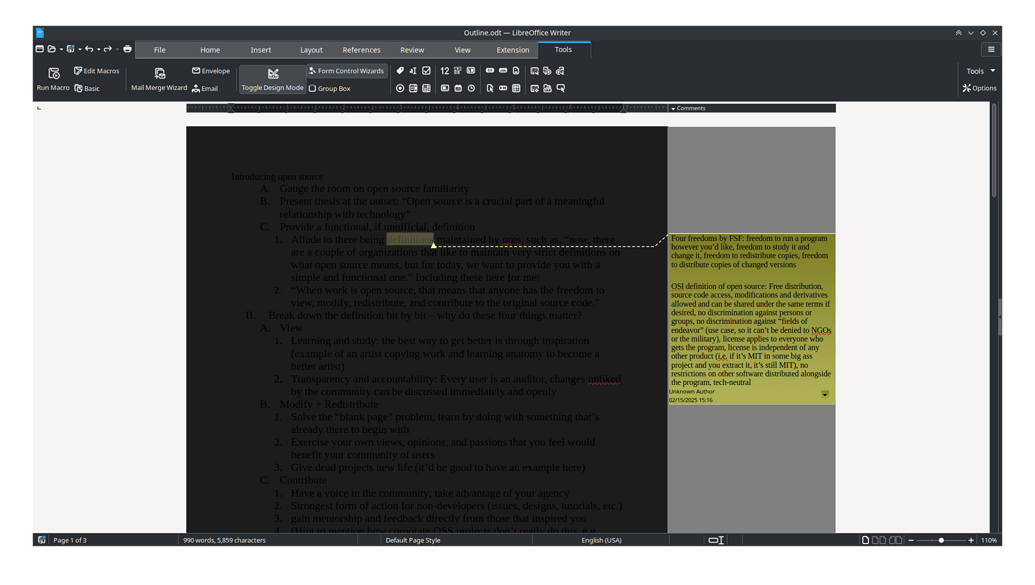Screen dimensions: 1035x585
Task: Insert a Formatted Field control
Action: pyautogui.click(x=457, y=71)
